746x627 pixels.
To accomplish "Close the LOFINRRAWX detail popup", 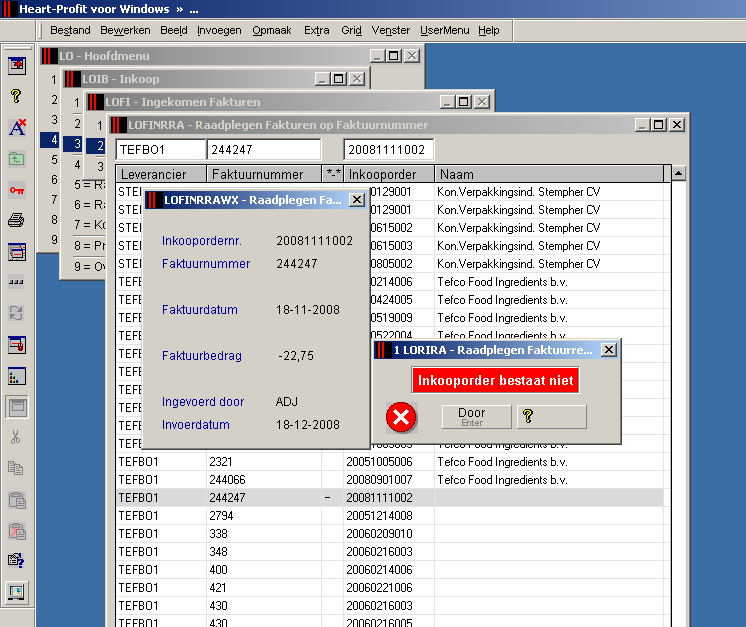I will 356,200.
